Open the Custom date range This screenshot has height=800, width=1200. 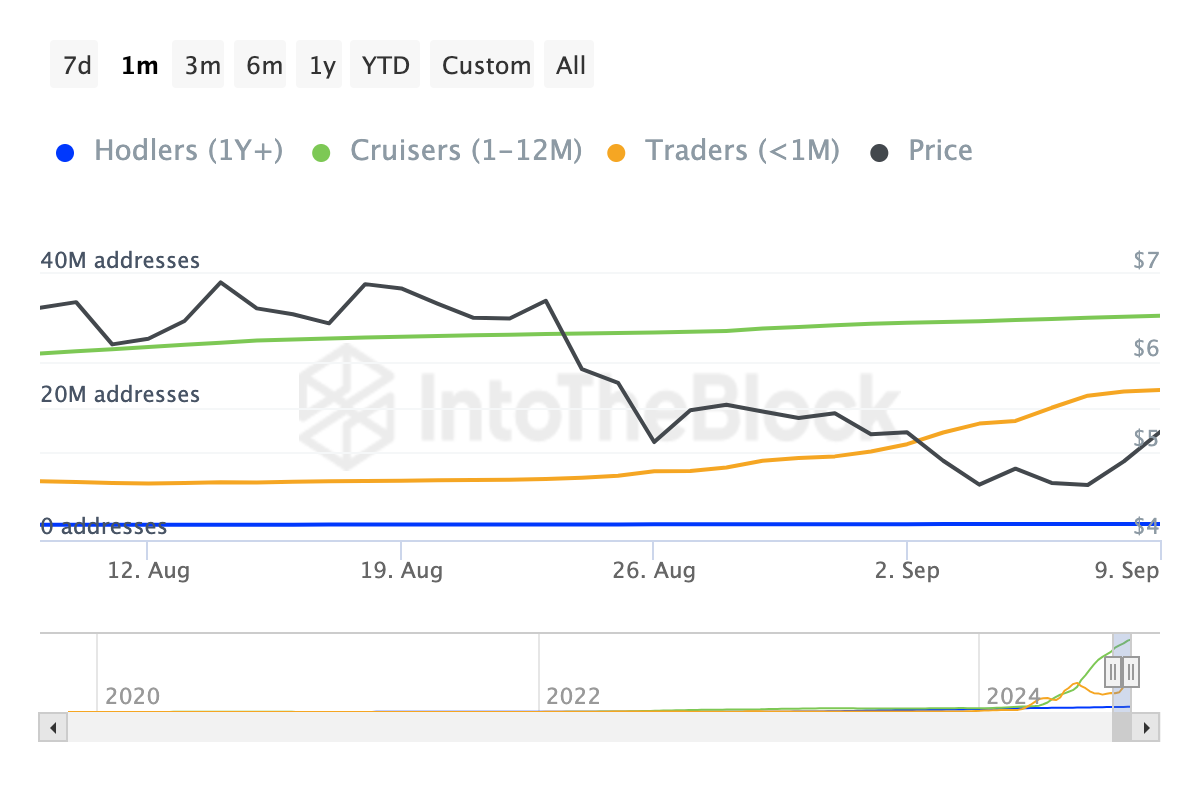click(486, 66)
